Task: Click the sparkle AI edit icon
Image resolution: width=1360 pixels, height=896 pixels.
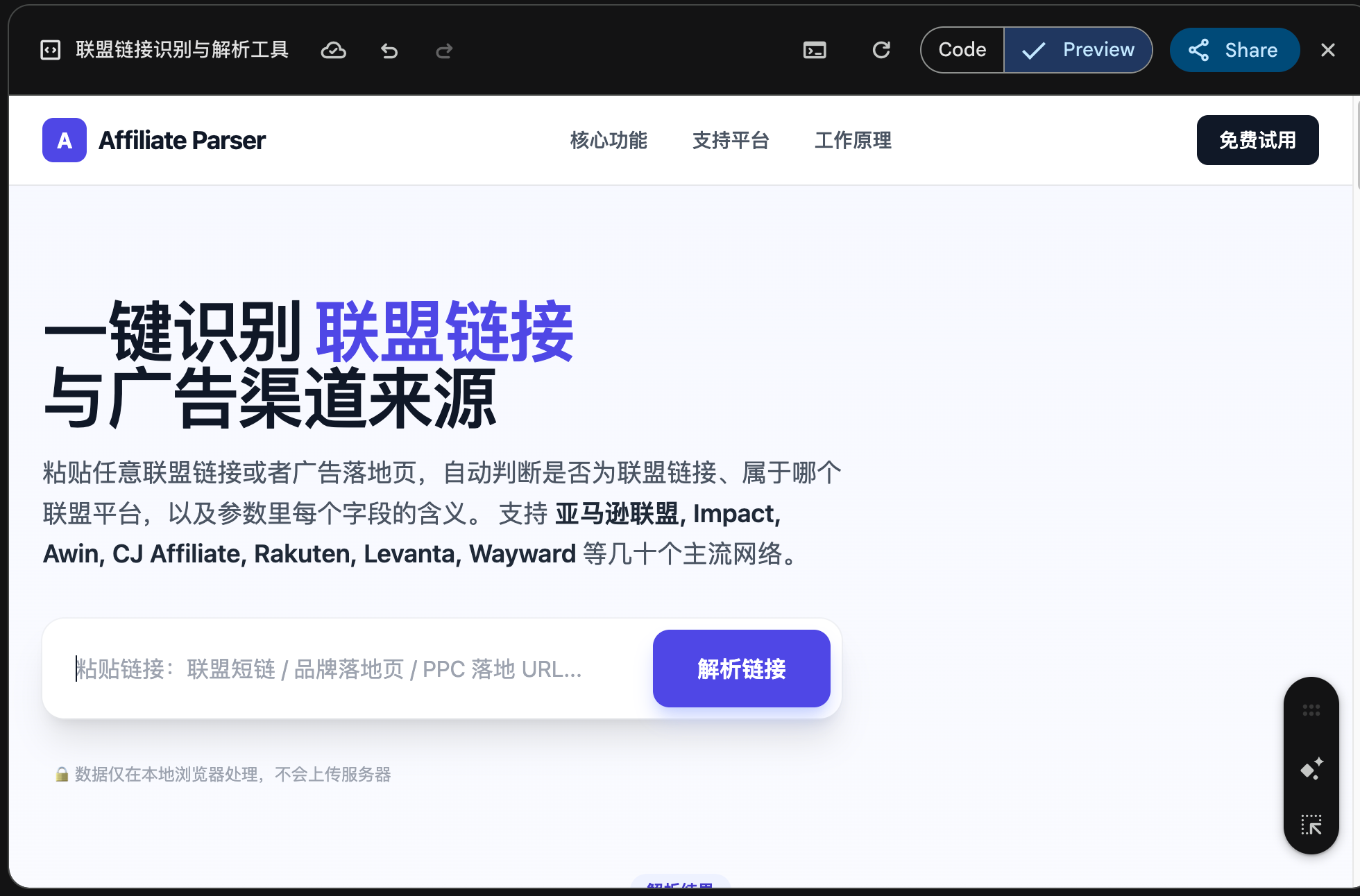Action: [x=1311, y=768]
